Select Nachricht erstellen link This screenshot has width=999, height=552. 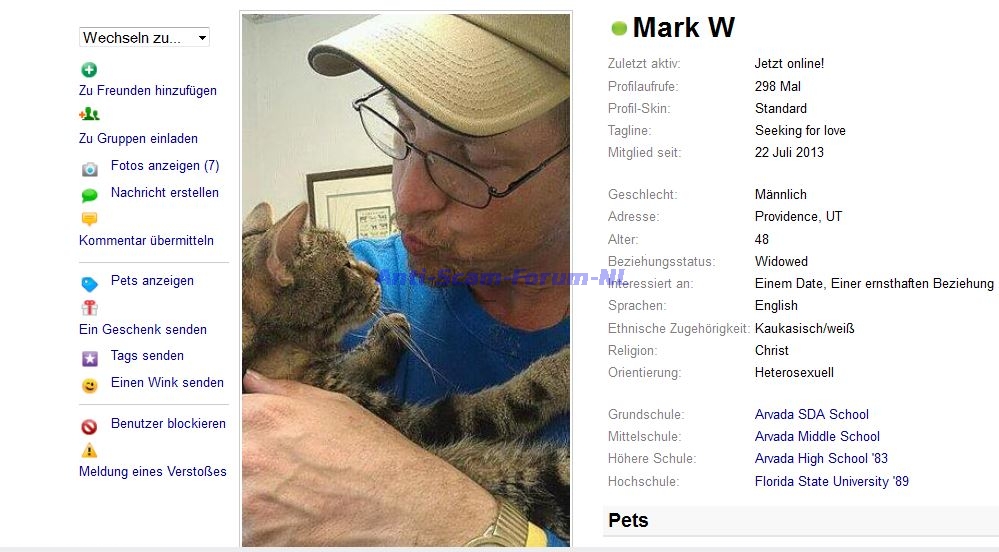click(165, 192)
